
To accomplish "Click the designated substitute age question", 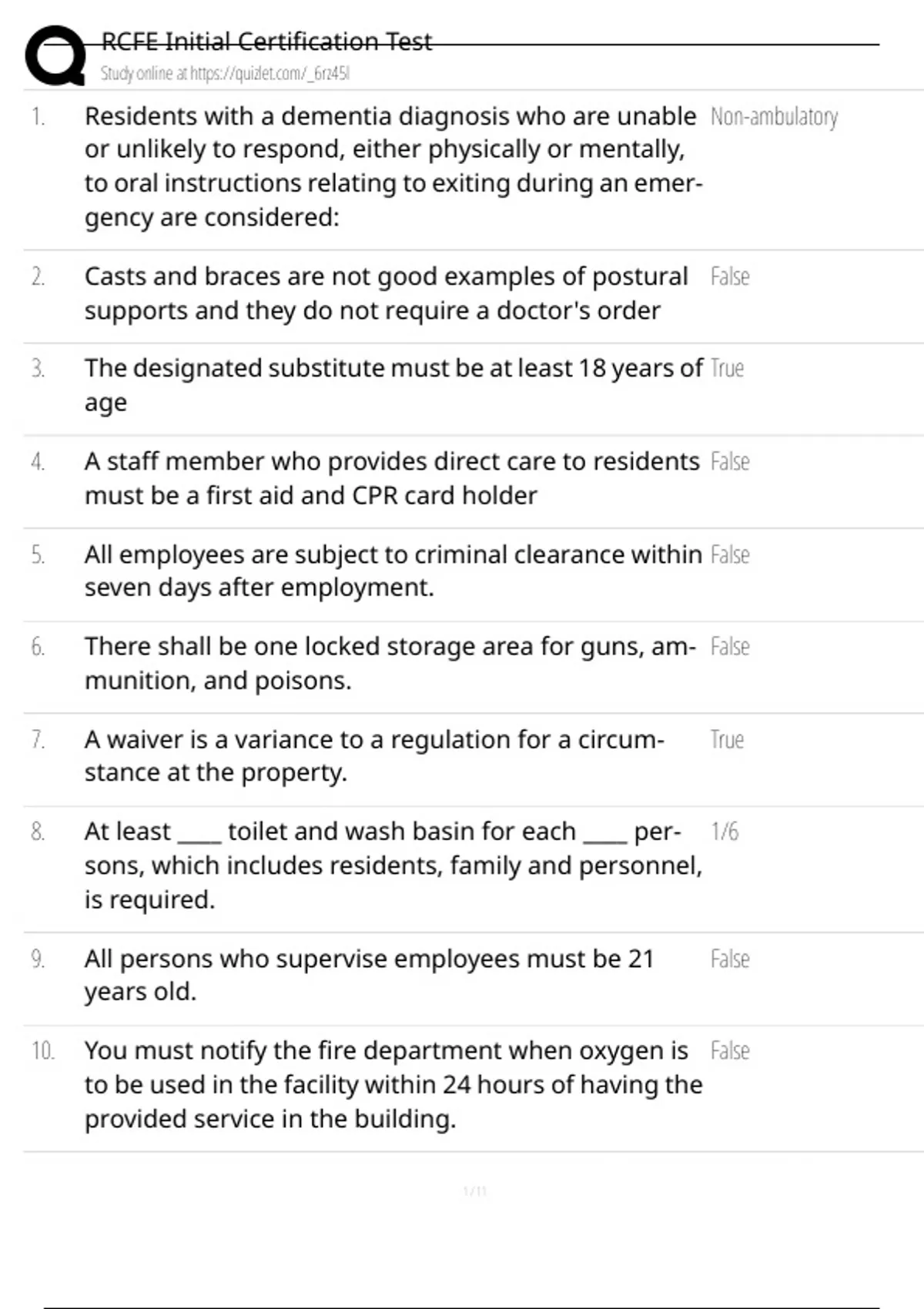I will tap(393, 384).
